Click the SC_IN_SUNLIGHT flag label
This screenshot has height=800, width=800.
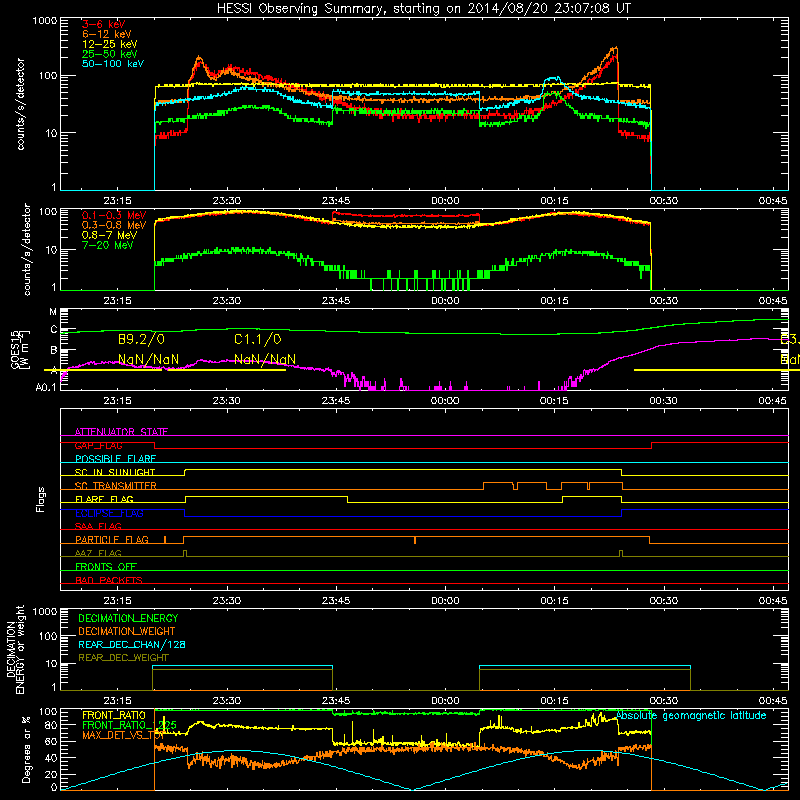tap(115, 472)
